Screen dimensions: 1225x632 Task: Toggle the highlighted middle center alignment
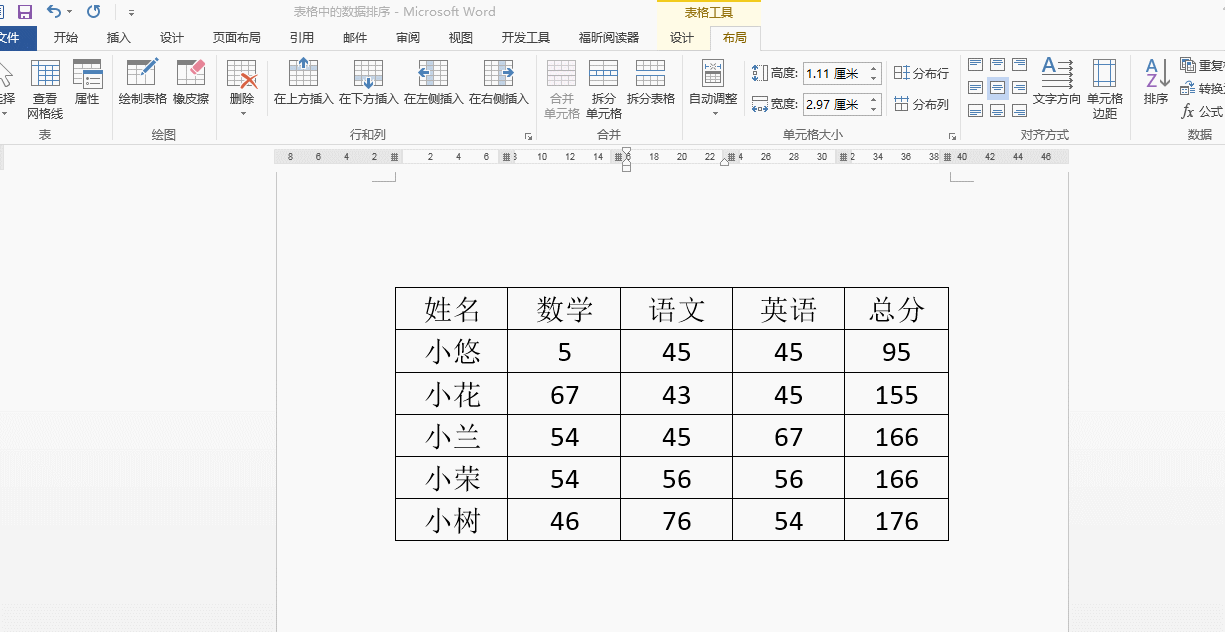tap(997, 88)
